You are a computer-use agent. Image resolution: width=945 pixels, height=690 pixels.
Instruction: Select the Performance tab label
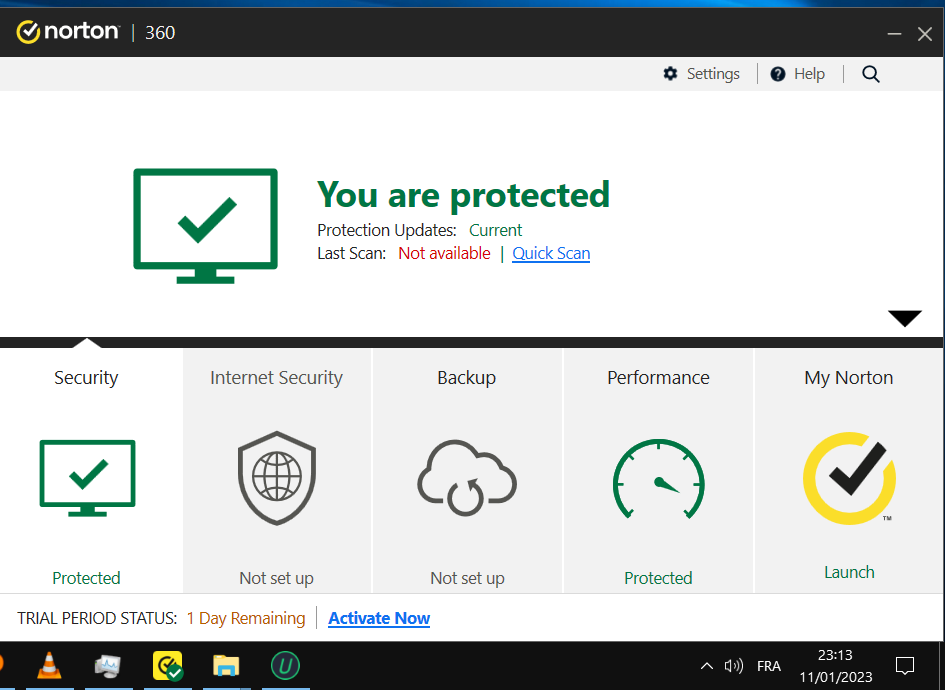pyautogui.click(x=658, y=378)
